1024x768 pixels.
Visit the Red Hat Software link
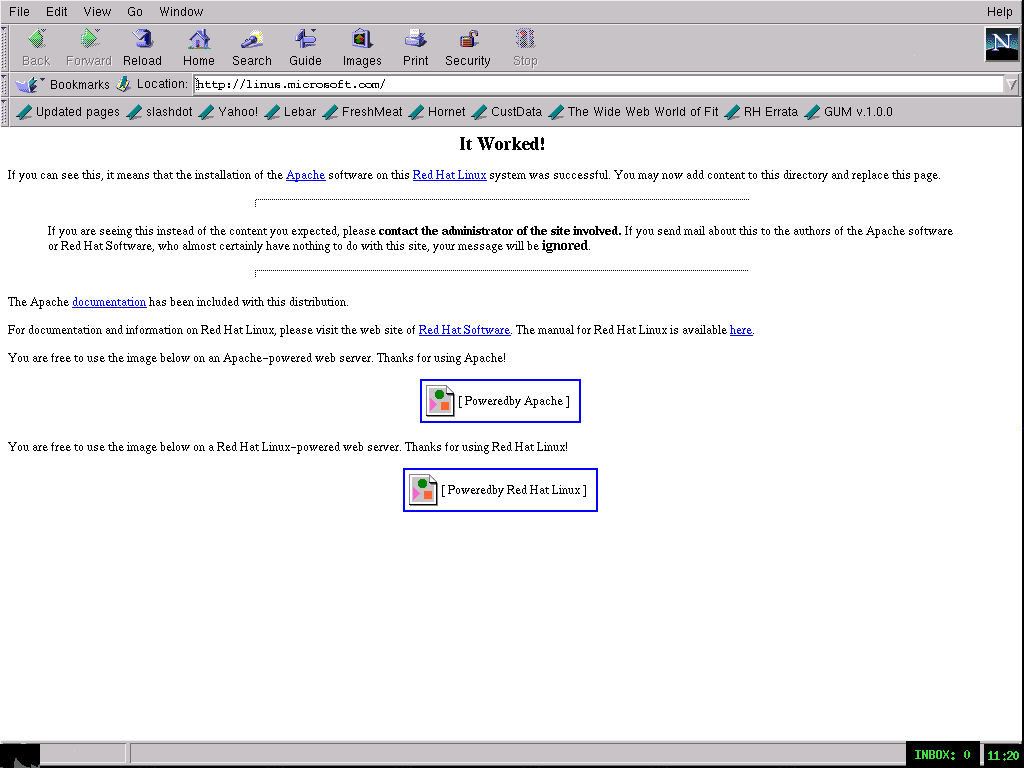(464, 330)
